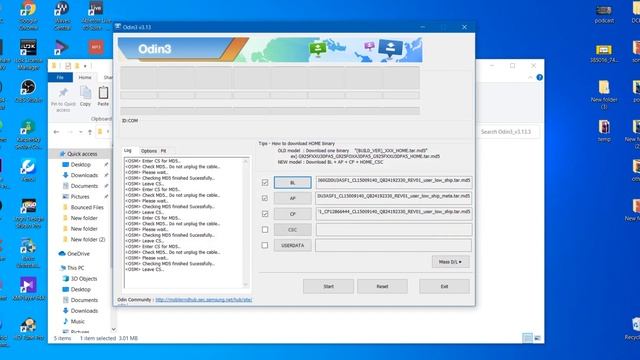Click the Odin log vertical scrollbar
This screenshot has height=360, width=640.
[245, 223]
